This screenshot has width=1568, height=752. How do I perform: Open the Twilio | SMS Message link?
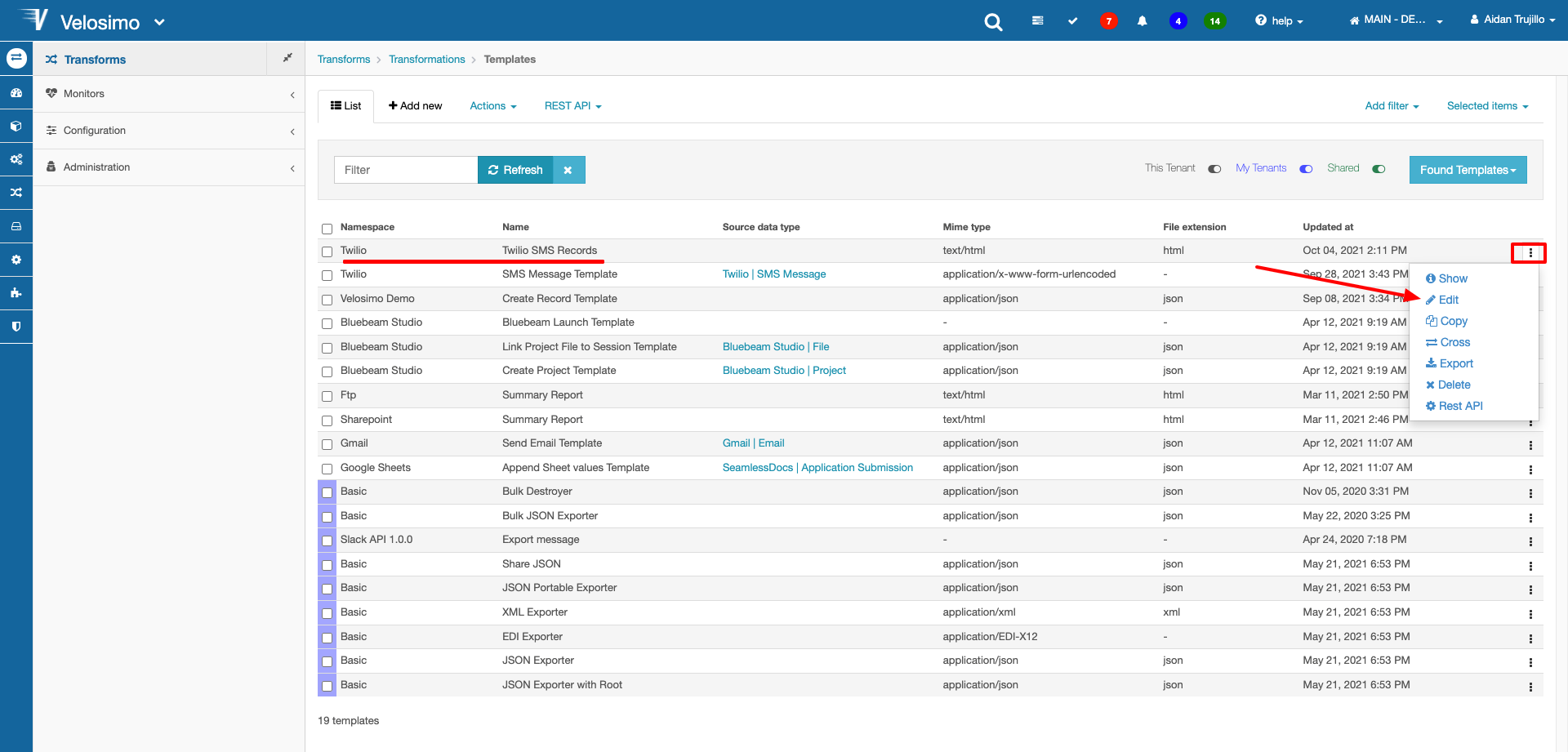[x=774, y=274]
